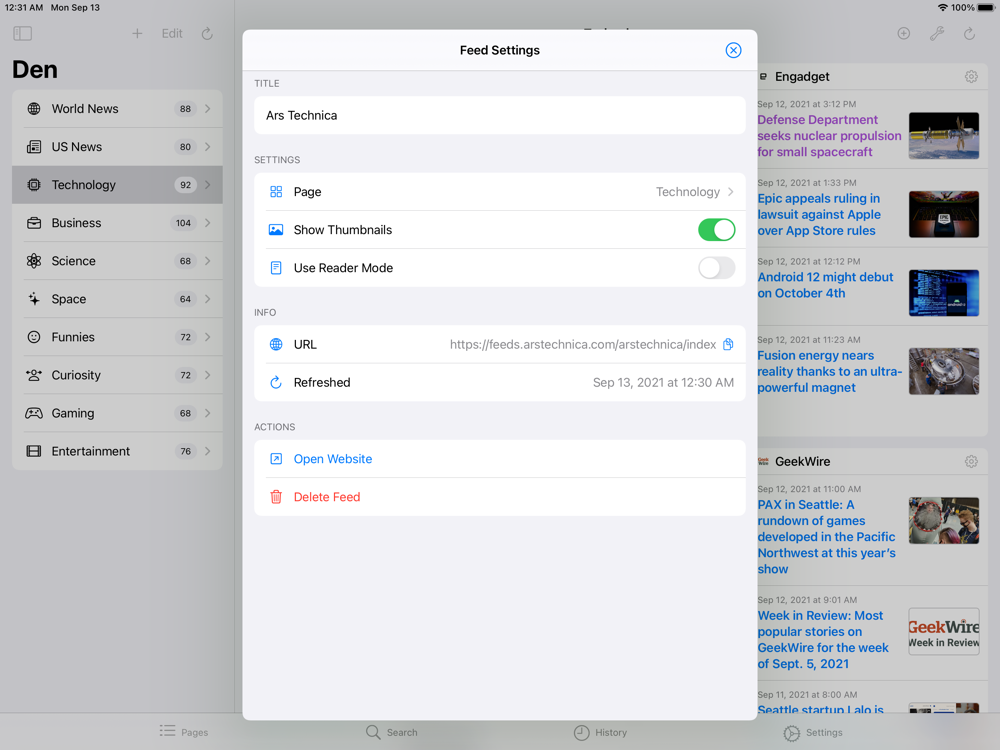1000x750 pixels.
Task: Expand World News page chevron
Action: tap(208, 109)
